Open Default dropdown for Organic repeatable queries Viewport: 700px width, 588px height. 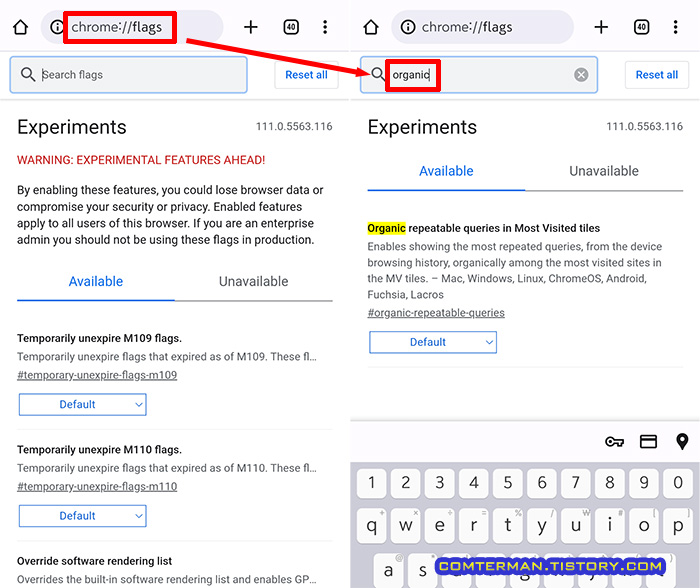click(433, 342)
